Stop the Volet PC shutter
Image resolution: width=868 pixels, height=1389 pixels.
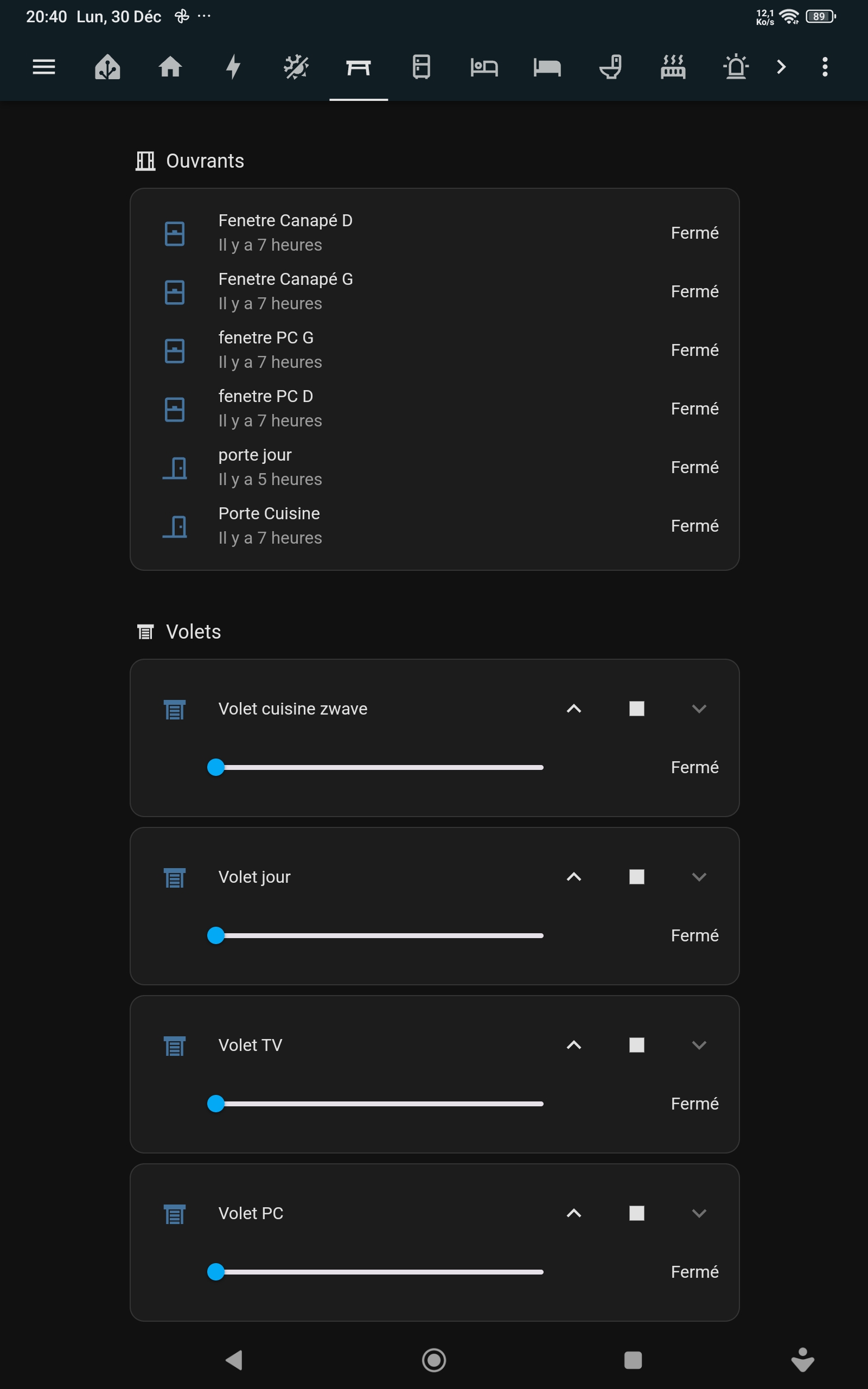point(637,1213)
